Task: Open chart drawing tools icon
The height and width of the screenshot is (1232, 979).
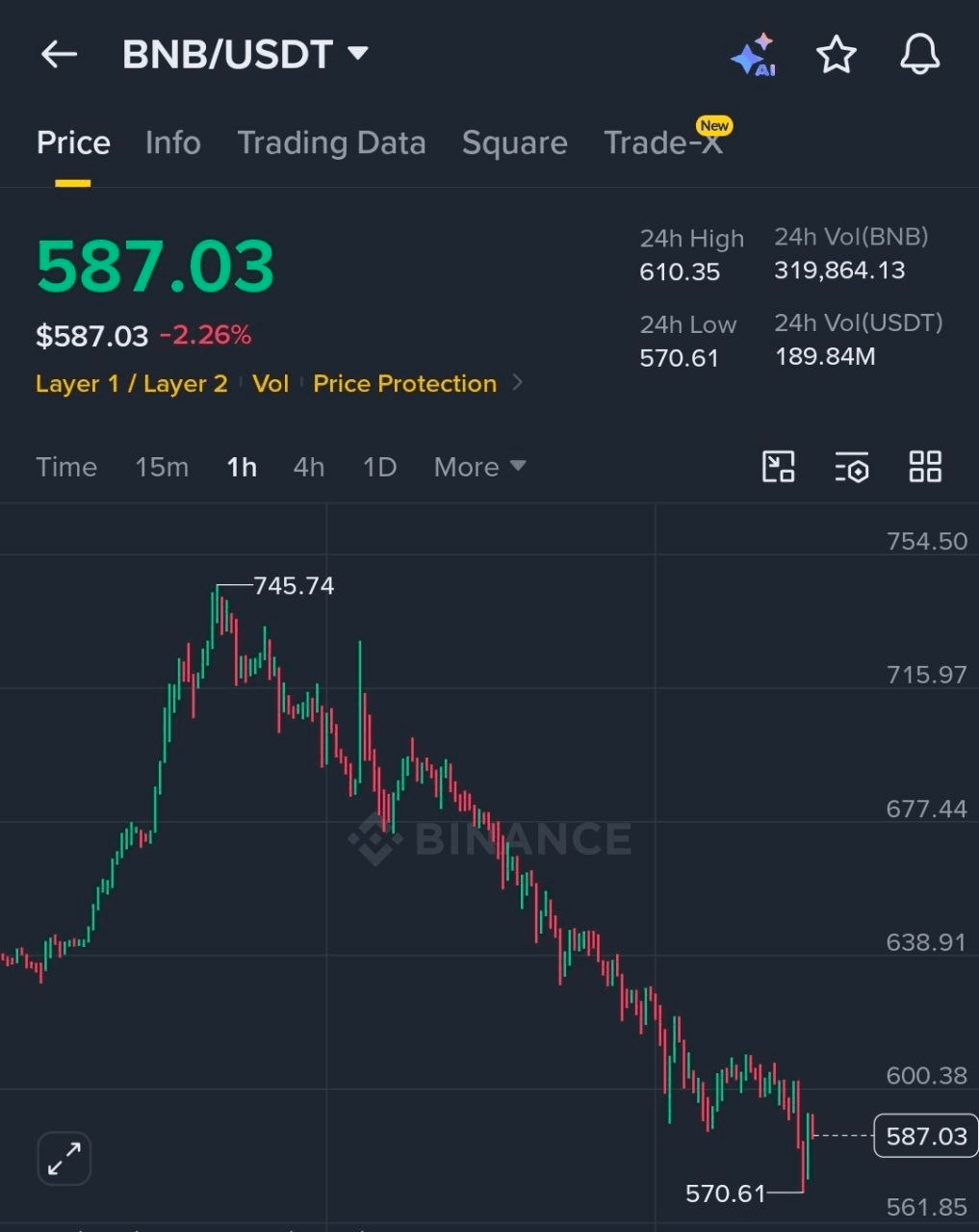Action: [x=779, y=467]
